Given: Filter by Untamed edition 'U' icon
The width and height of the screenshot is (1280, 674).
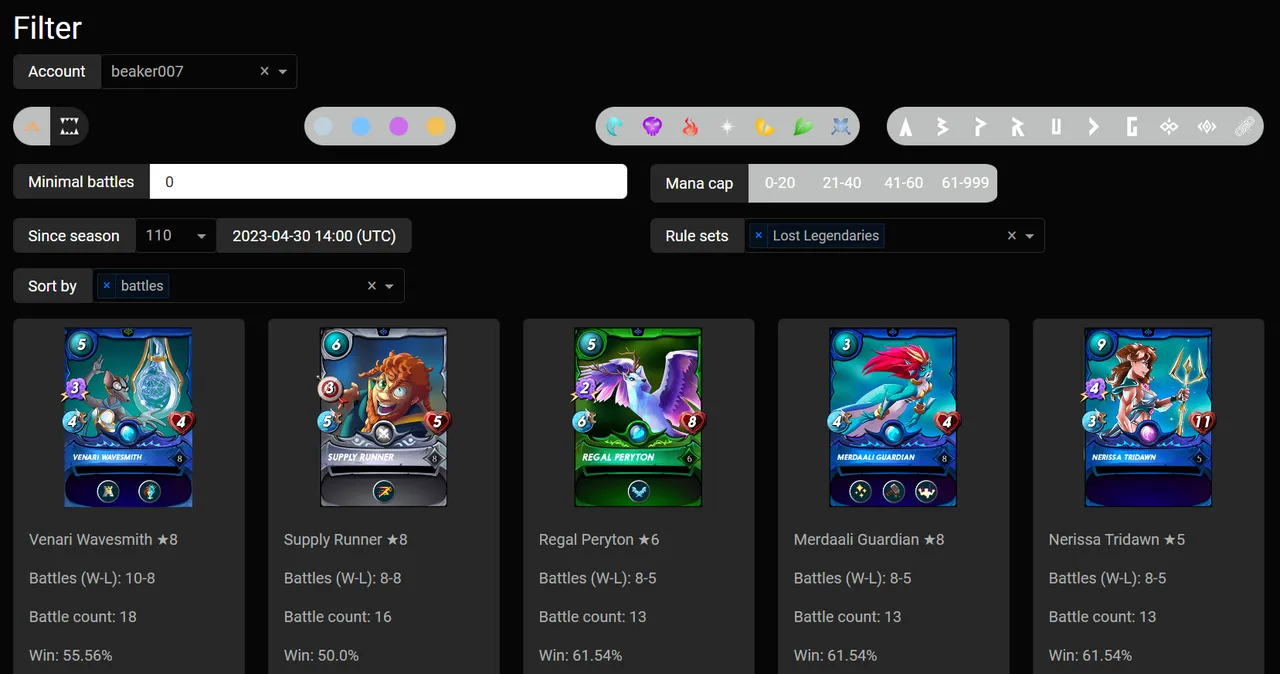Looking at the screenshot, I should [x=1056, y=127].
